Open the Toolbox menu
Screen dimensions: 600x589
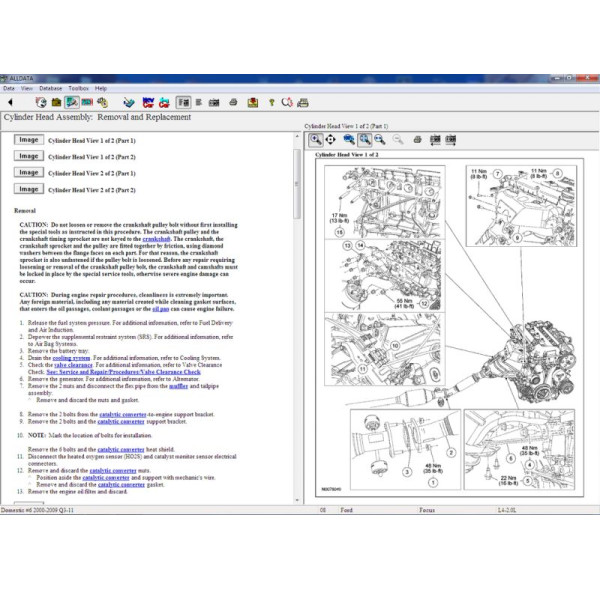(79, 88)
